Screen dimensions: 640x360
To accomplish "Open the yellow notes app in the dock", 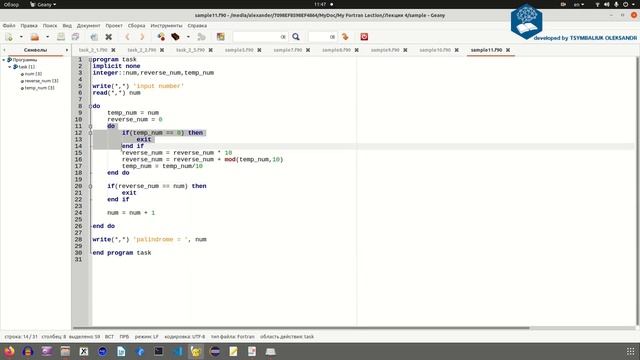I will [x=233, y=351].
